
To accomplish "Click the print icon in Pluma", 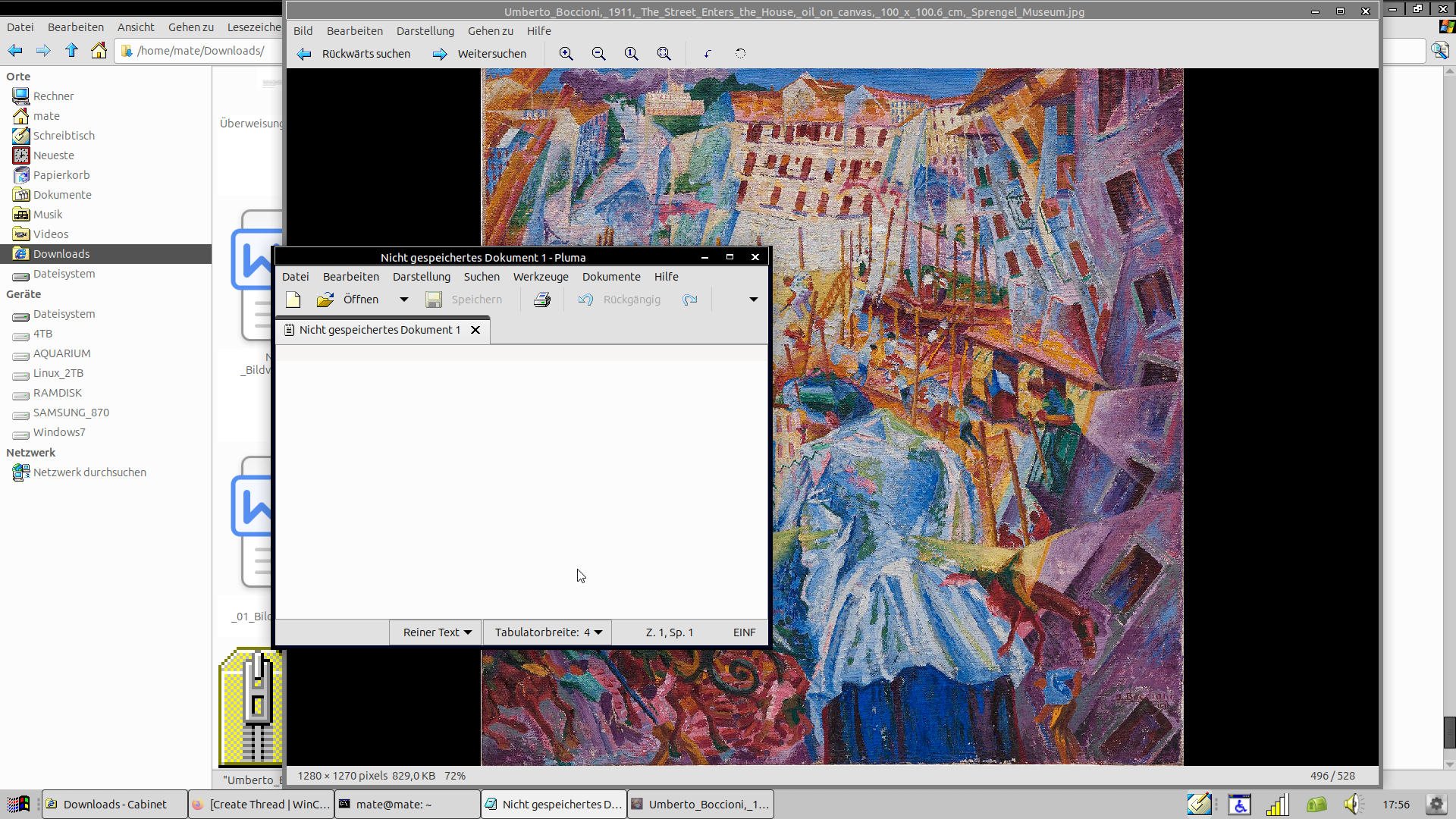I will pos(541,300).
